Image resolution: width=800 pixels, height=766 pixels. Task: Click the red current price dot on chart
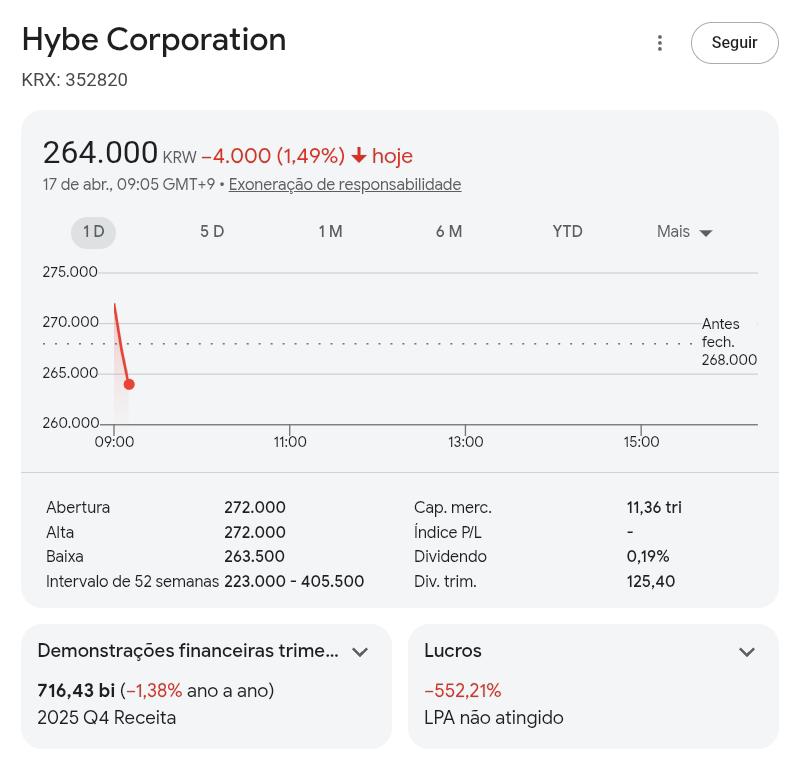[129, 384]
